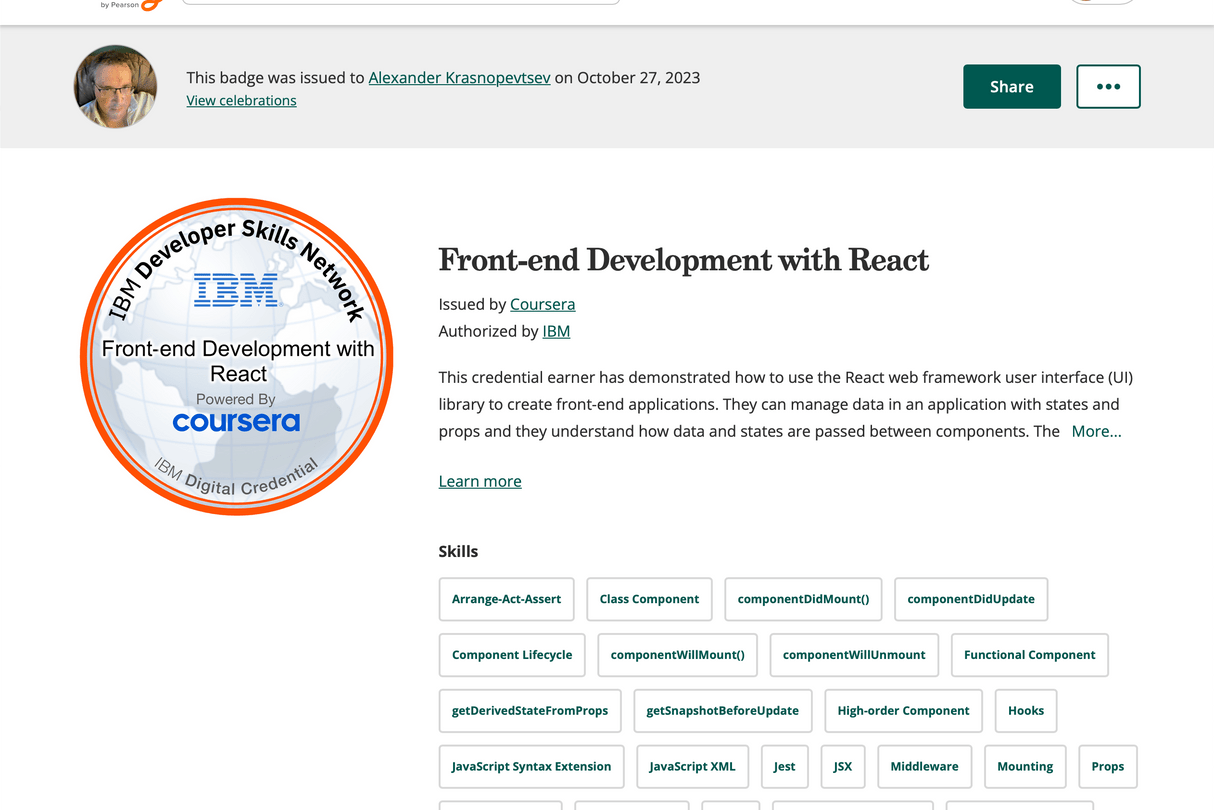Click the "Skills" section heading
The height and width of the screenshot is (810, 1214).
pyautogui.click(x=458, y=551)
